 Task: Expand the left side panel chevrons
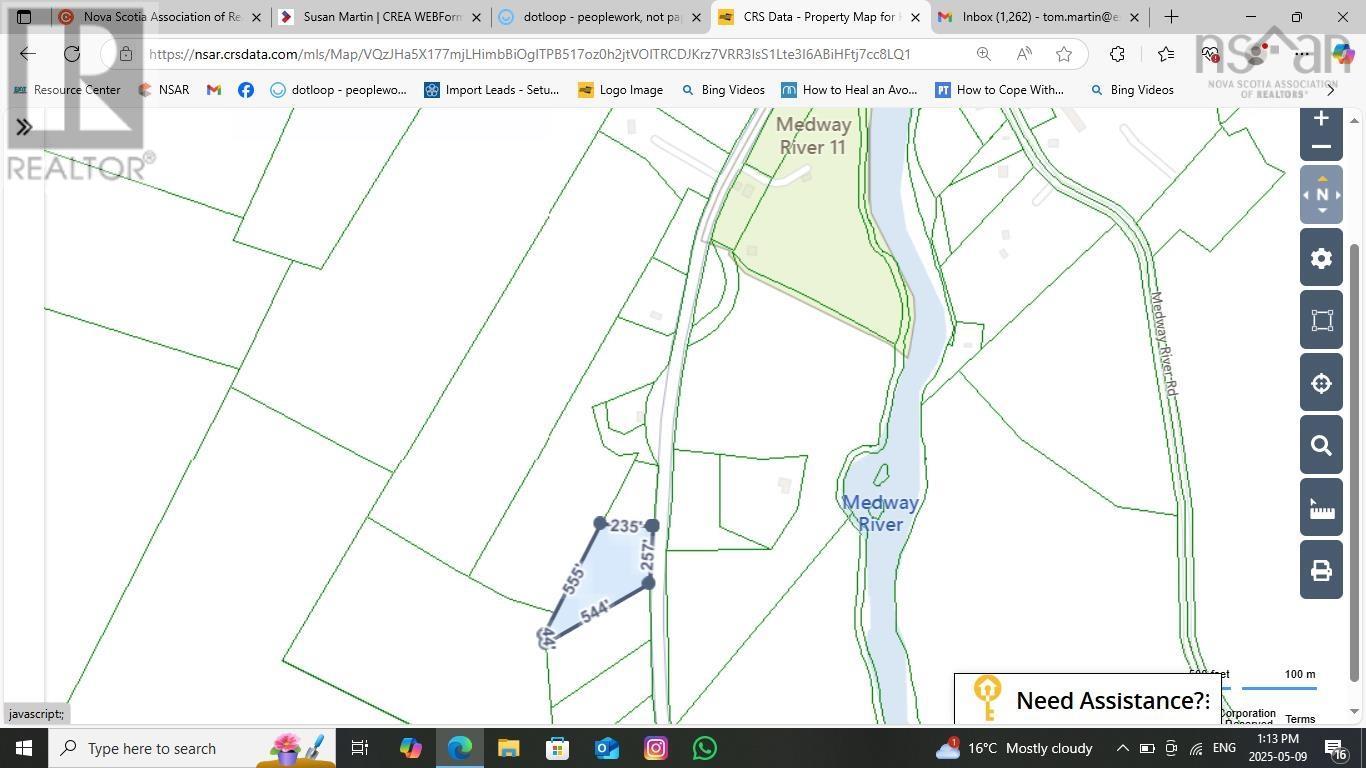24,127
